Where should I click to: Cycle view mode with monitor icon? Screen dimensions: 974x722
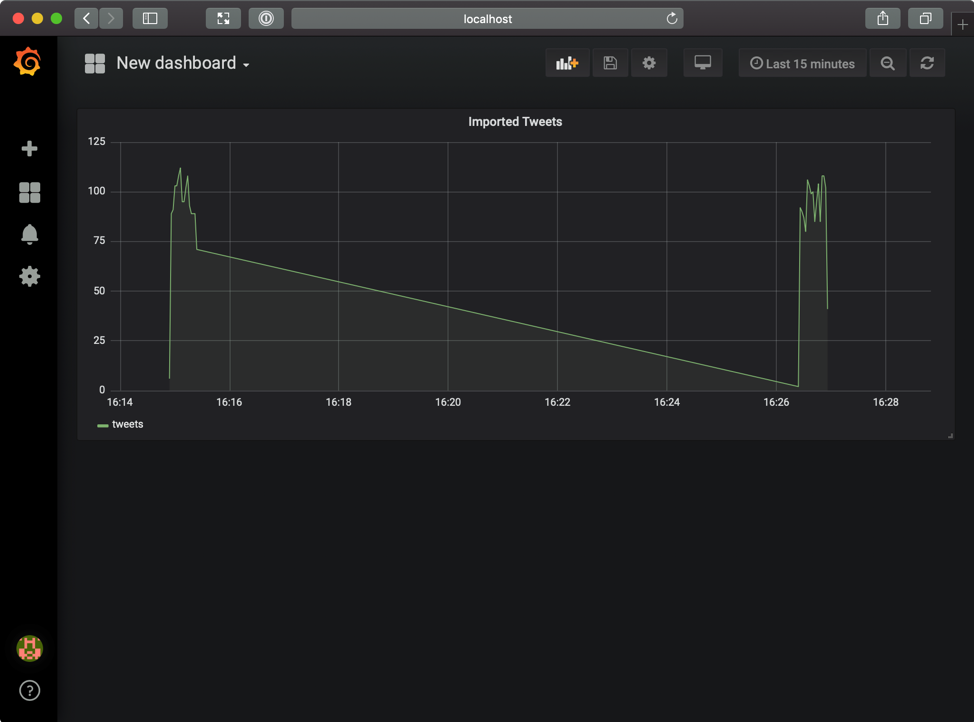pos(703,63)
